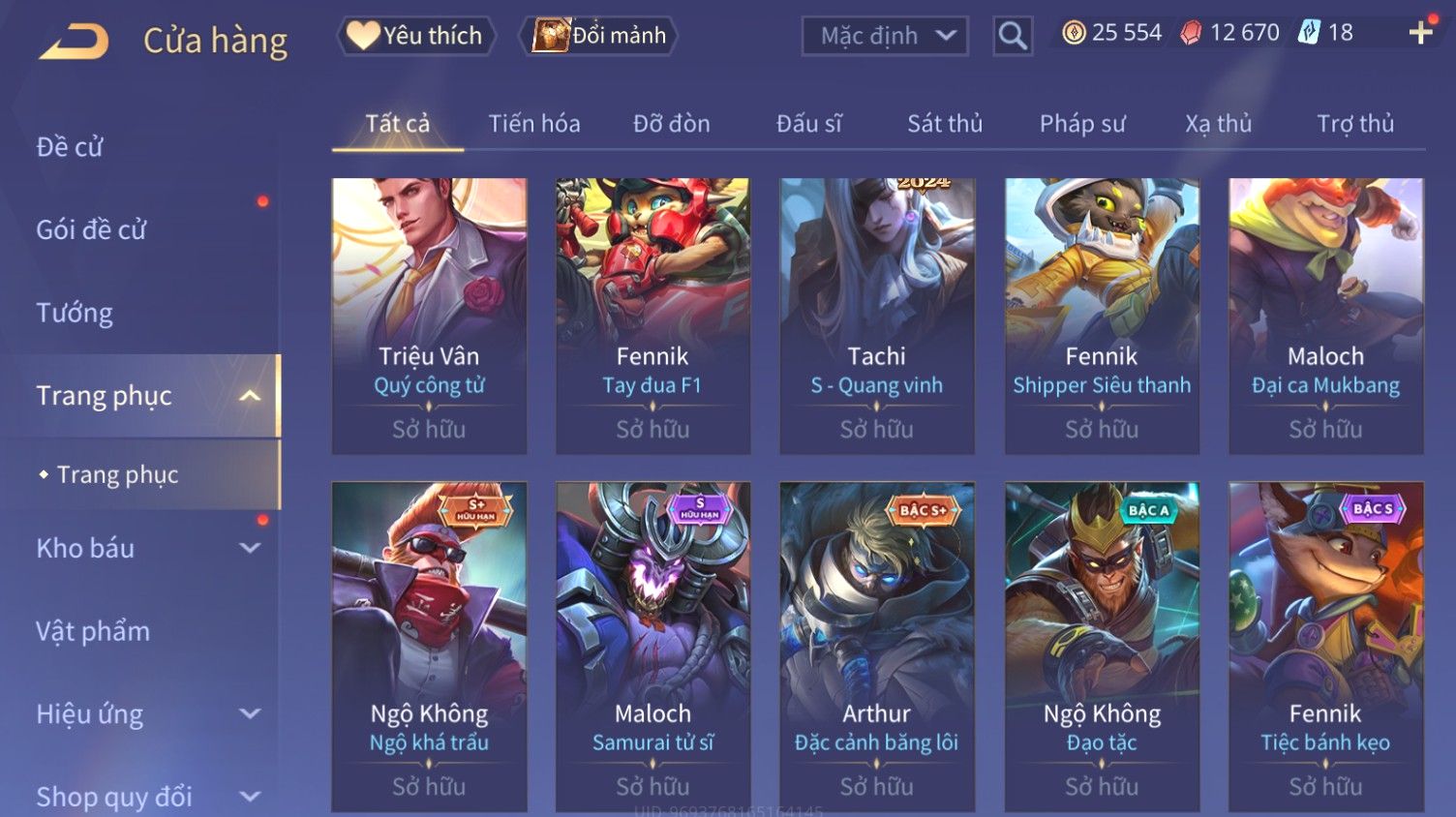Select the Tachi S - Quang vinh skin
Viewport: 1456px width, 817px height.
click(877, 316)
